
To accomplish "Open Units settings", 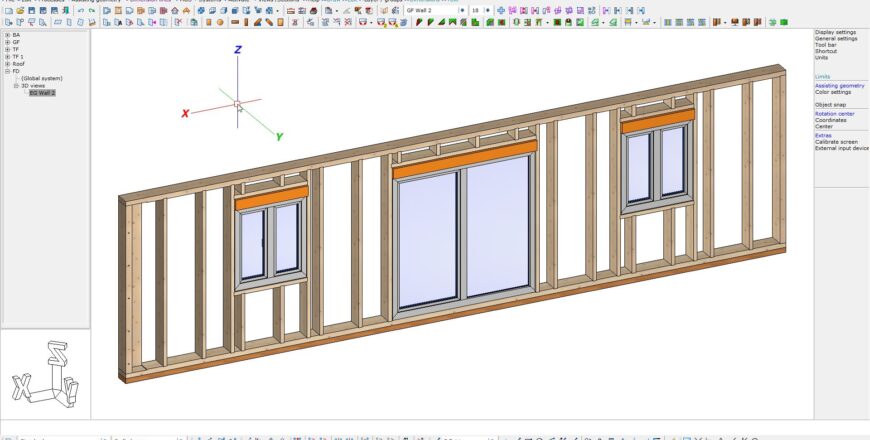I will pyautogui.click(x=821, y=57).
